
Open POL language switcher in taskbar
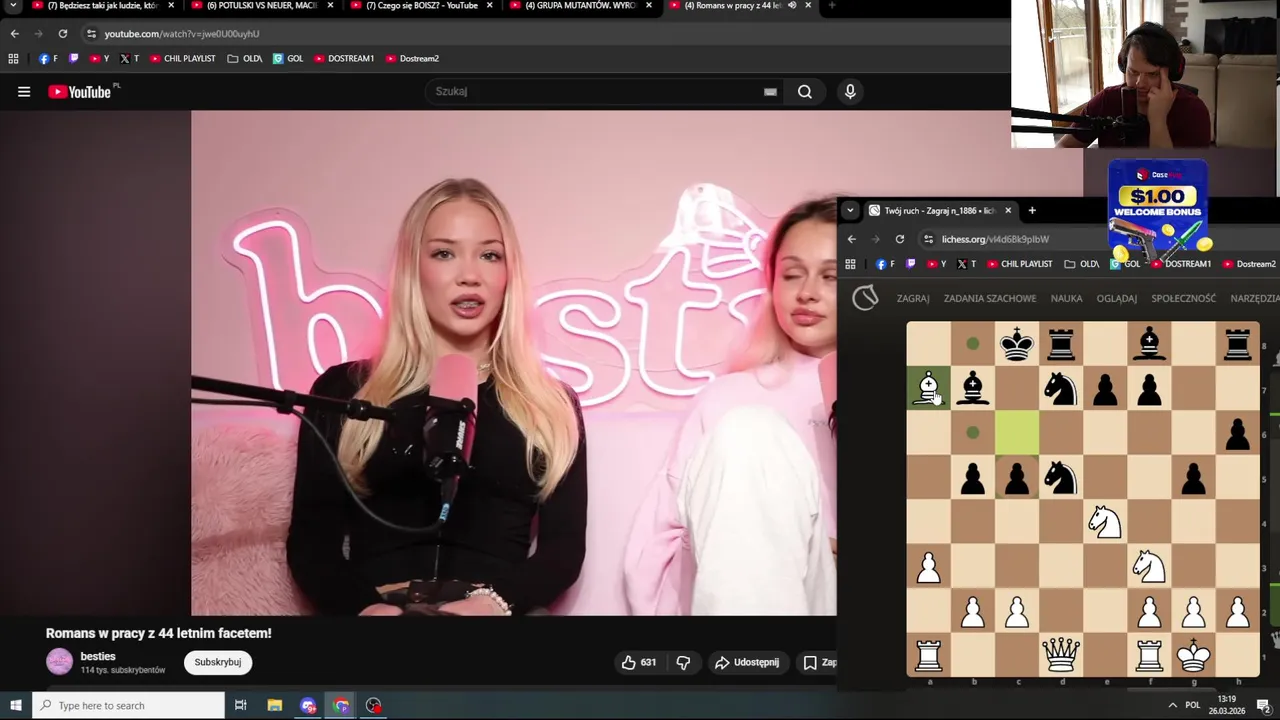click(1192, 705)
